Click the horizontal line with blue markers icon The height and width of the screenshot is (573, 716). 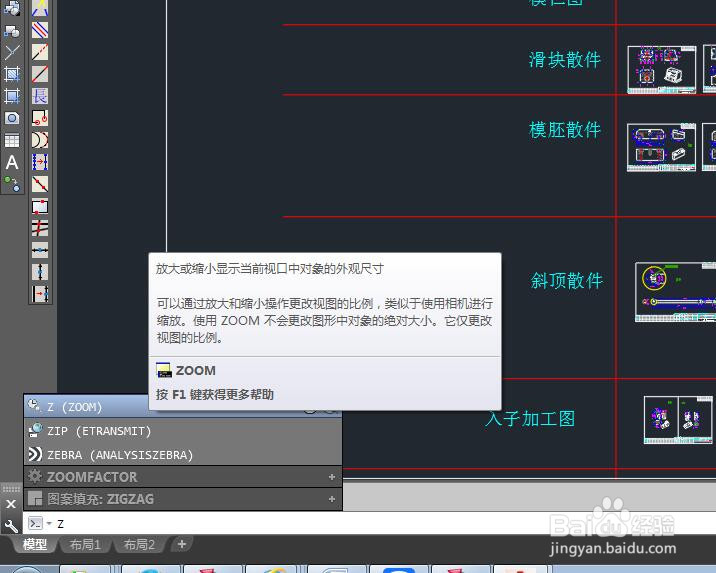[40, 250]
